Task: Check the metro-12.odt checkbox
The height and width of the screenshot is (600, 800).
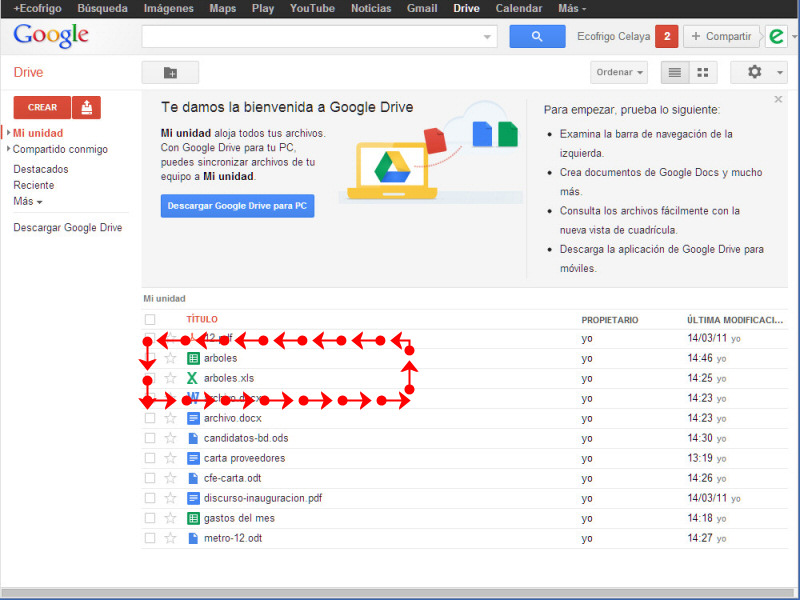Action: 149,538
